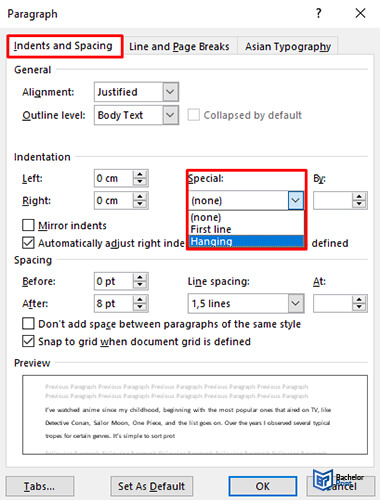380x500 pixels.
Task: Enable the Mirror indents checkbox
Action: [28, 225]
